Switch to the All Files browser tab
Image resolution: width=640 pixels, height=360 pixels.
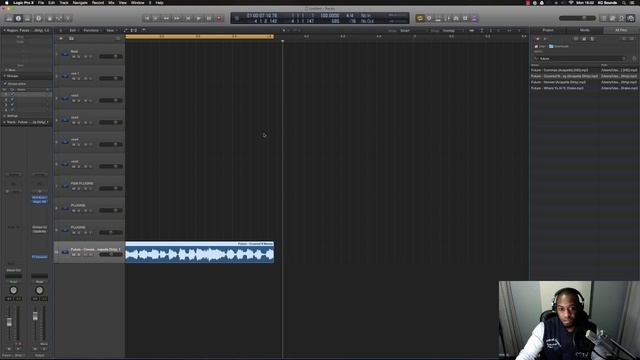tap(621, 30)
